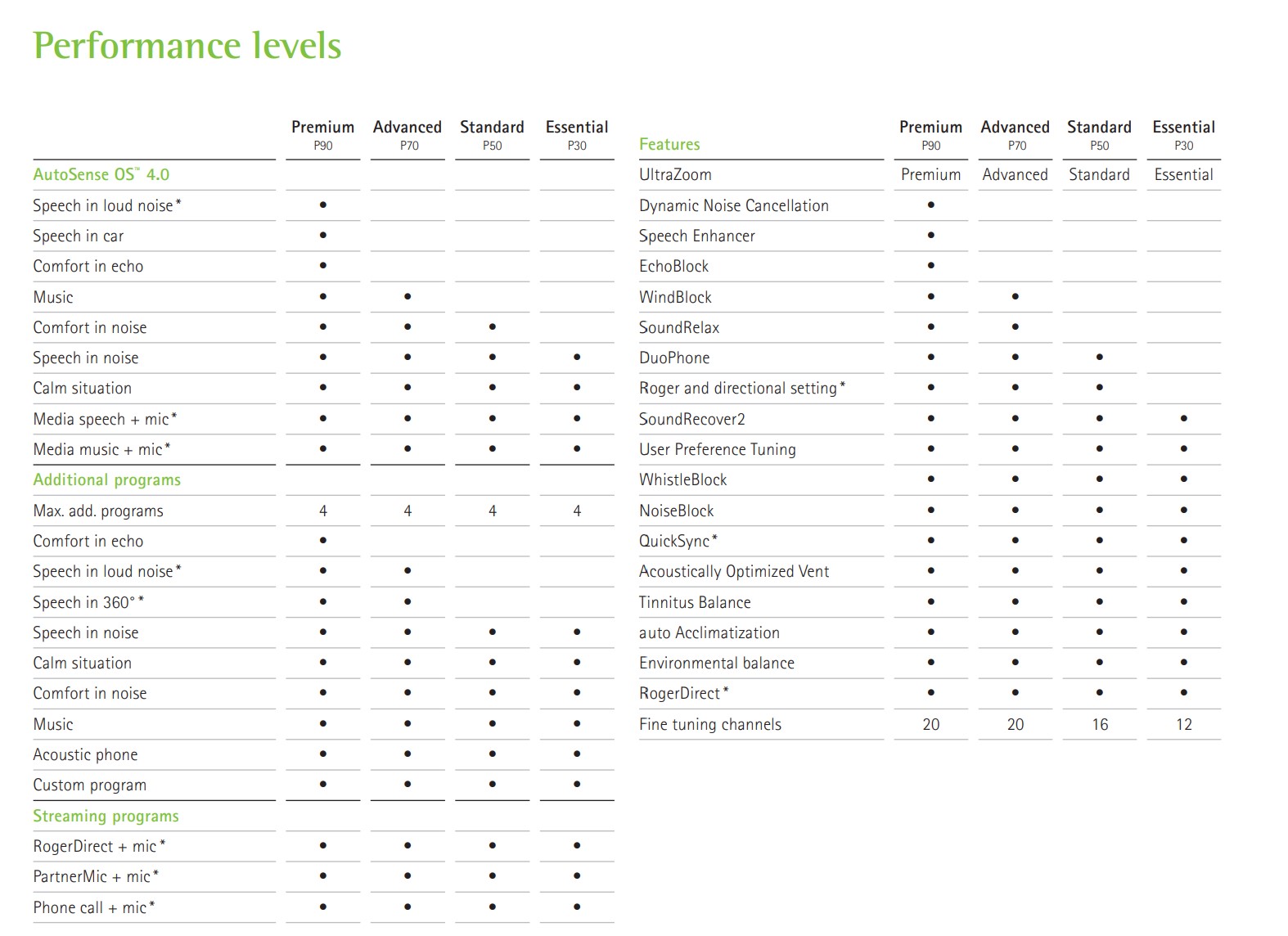Click the "RogerDirect + mic*" row label

click(99, 846)
